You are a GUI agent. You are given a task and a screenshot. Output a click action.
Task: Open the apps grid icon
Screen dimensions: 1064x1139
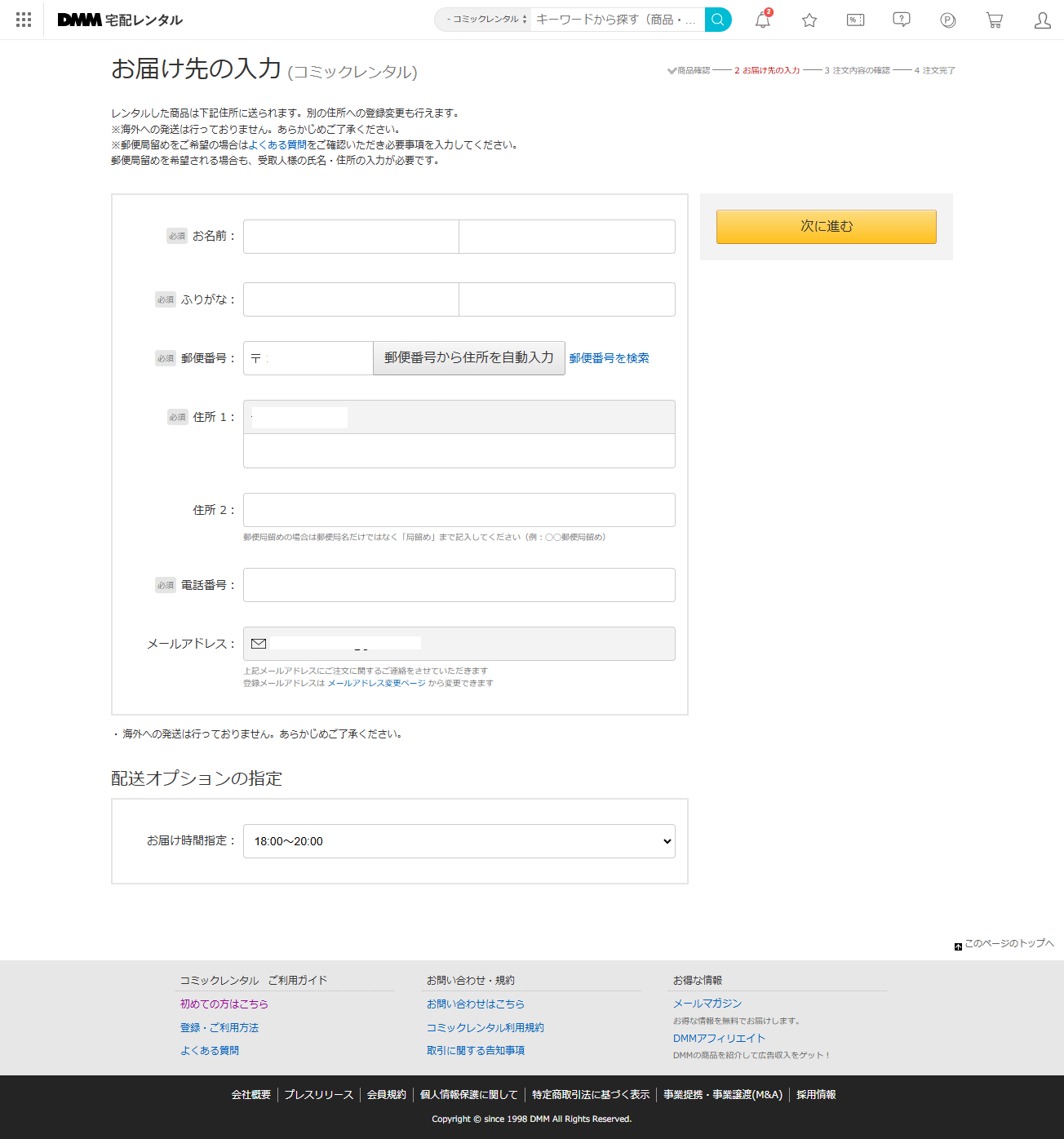[22, 20]
